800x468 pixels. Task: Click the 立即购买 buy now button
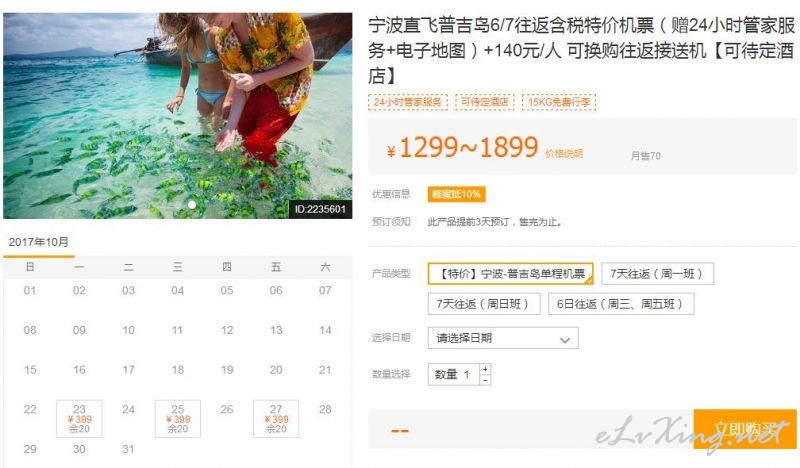point(745,429)
